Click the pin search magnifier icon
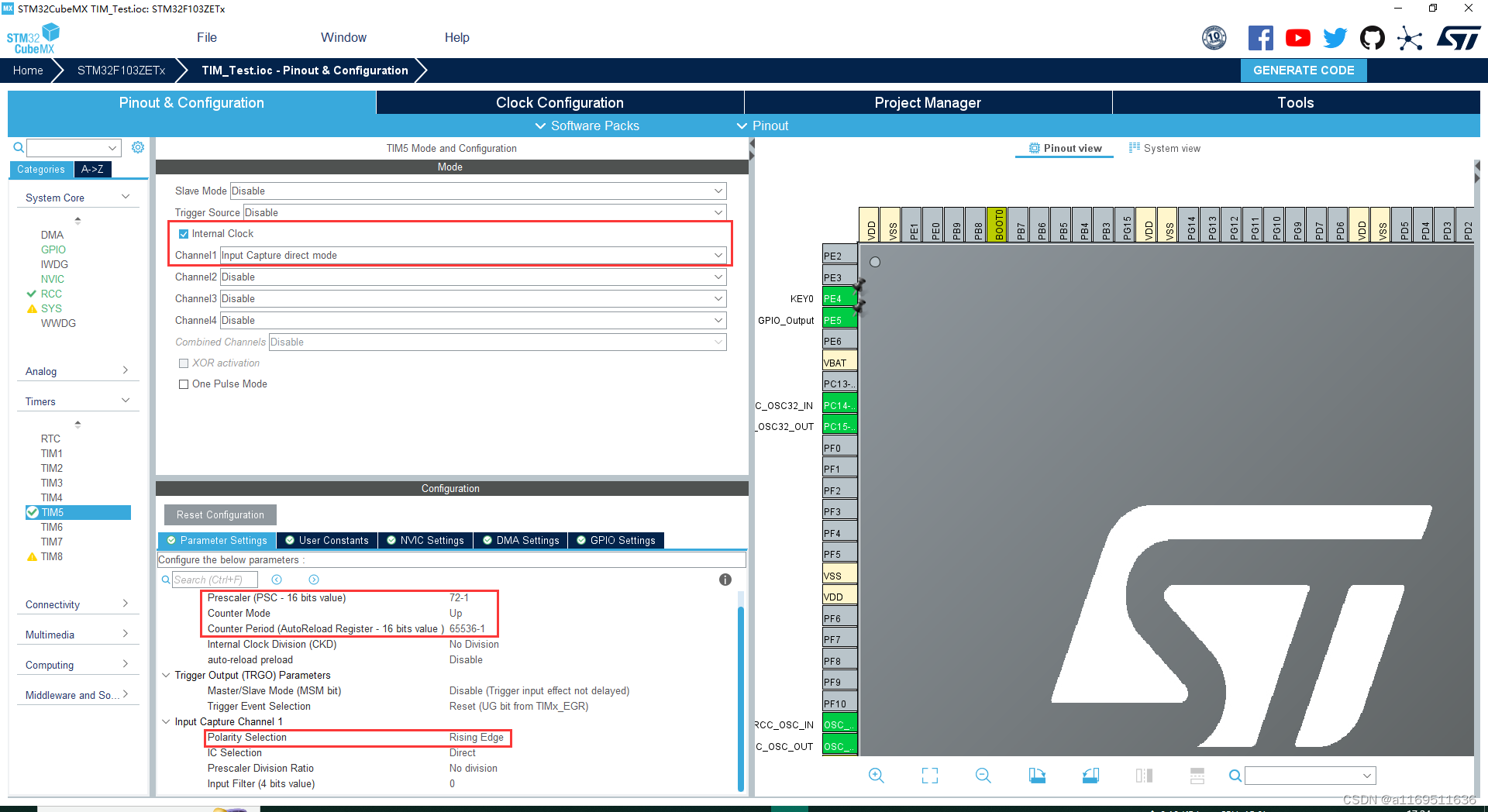Screen dimensions: 1488x812 click(x=1235, y=776)
